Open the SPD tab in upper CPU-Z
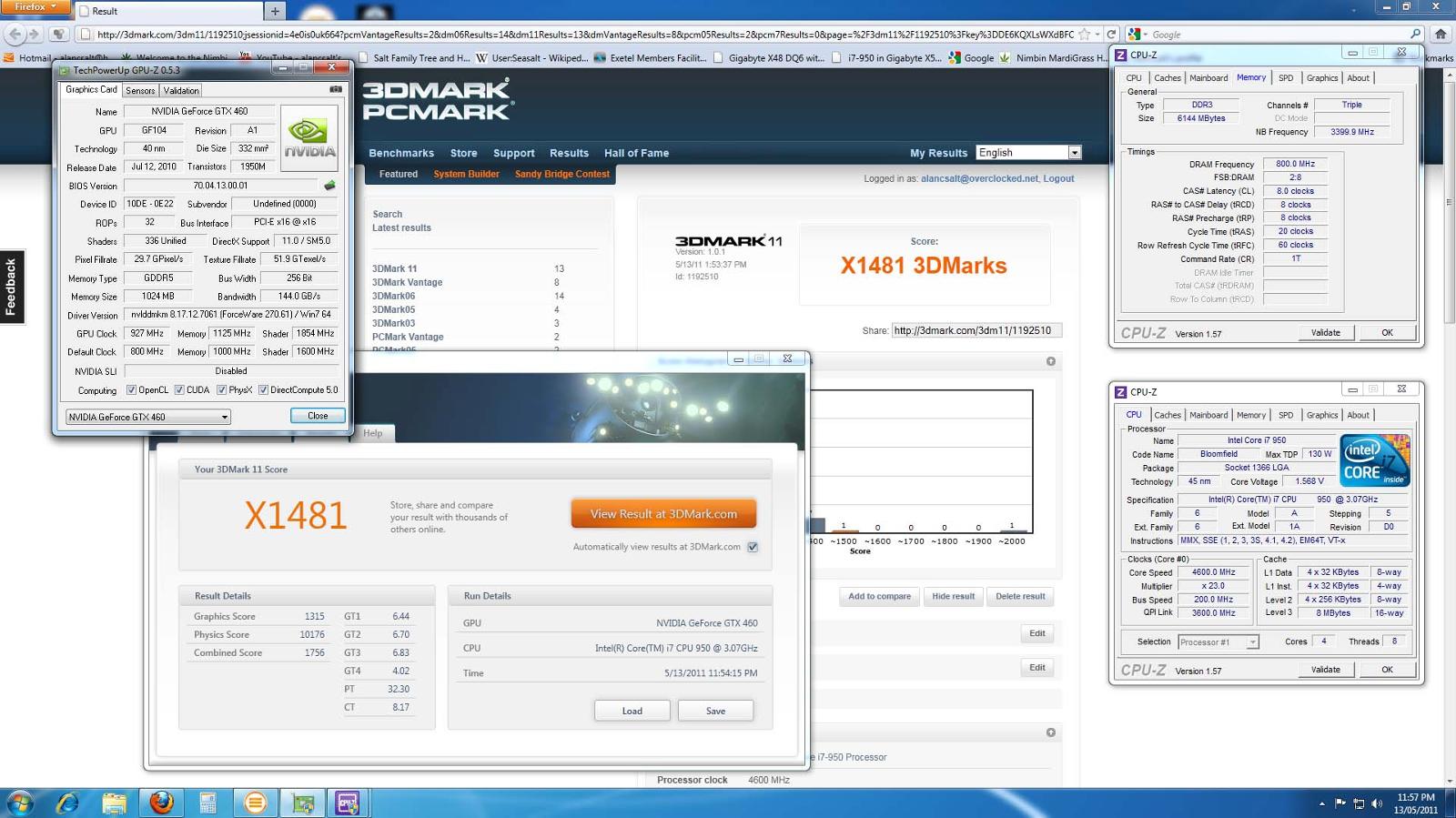Viewport: 1456px width, 818px height. [1286, 78]
